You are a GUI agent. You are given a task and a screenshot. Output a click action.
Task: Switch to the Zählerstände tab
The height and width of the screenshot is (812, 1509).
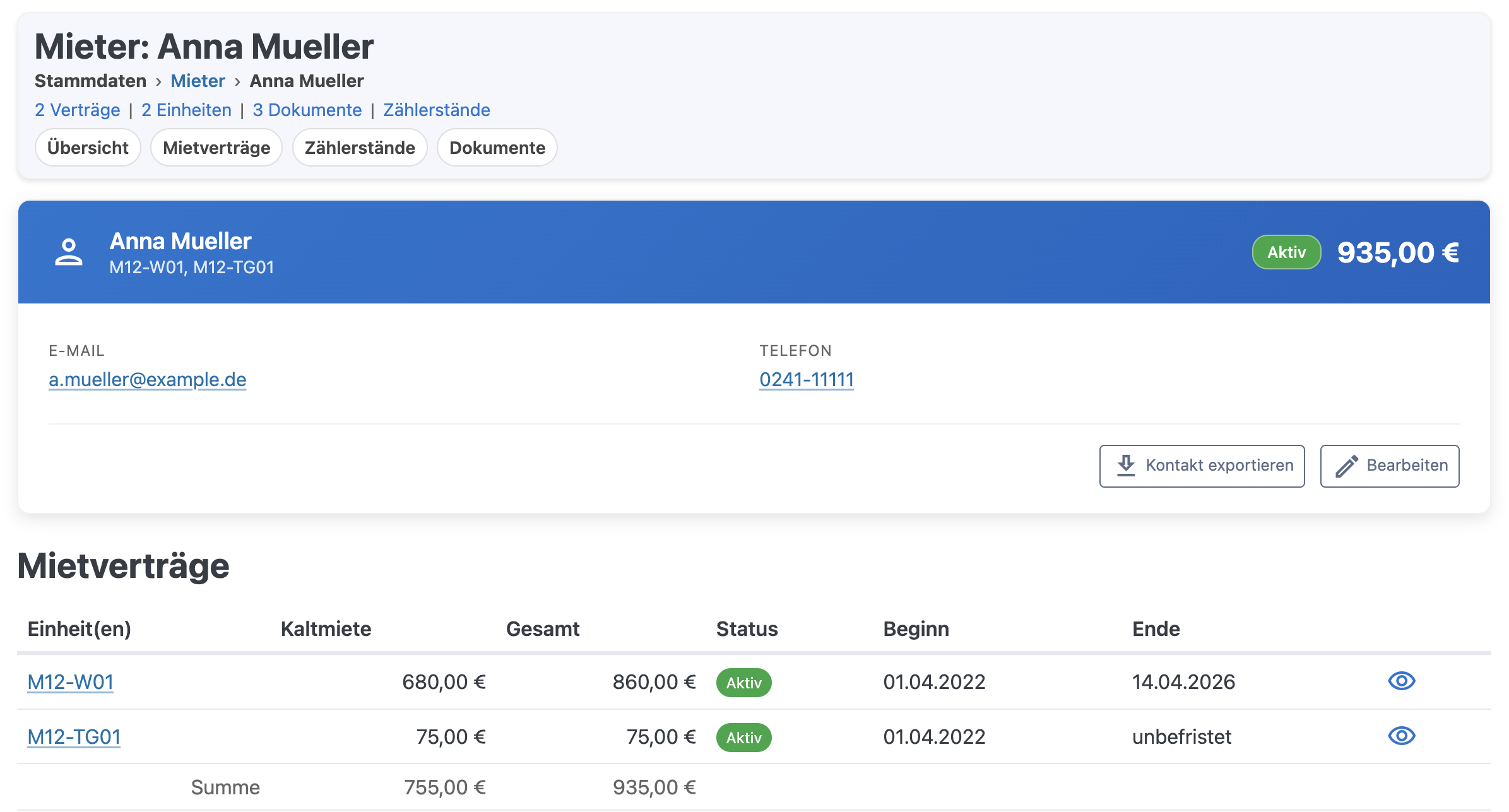pyautogui.click(x=360, y=148)
